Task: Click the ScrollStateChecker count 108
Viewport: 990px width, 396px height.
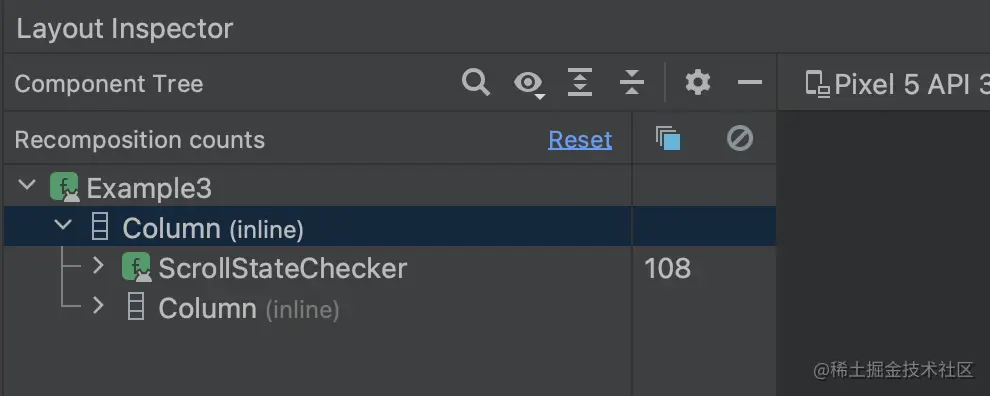Action: [x=667, y=268]
